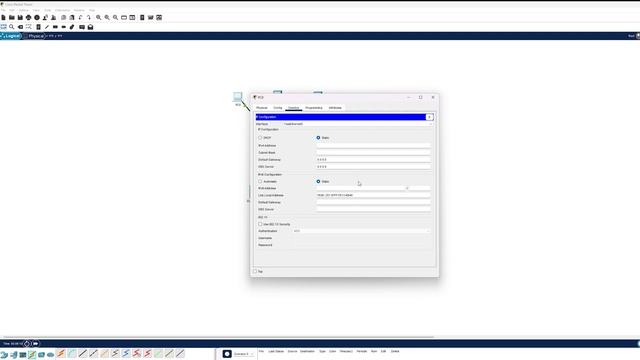The width and height of the screenshot is (640, 360).
Task: Choose the console cable in connections
Action: tap(72, 353)
